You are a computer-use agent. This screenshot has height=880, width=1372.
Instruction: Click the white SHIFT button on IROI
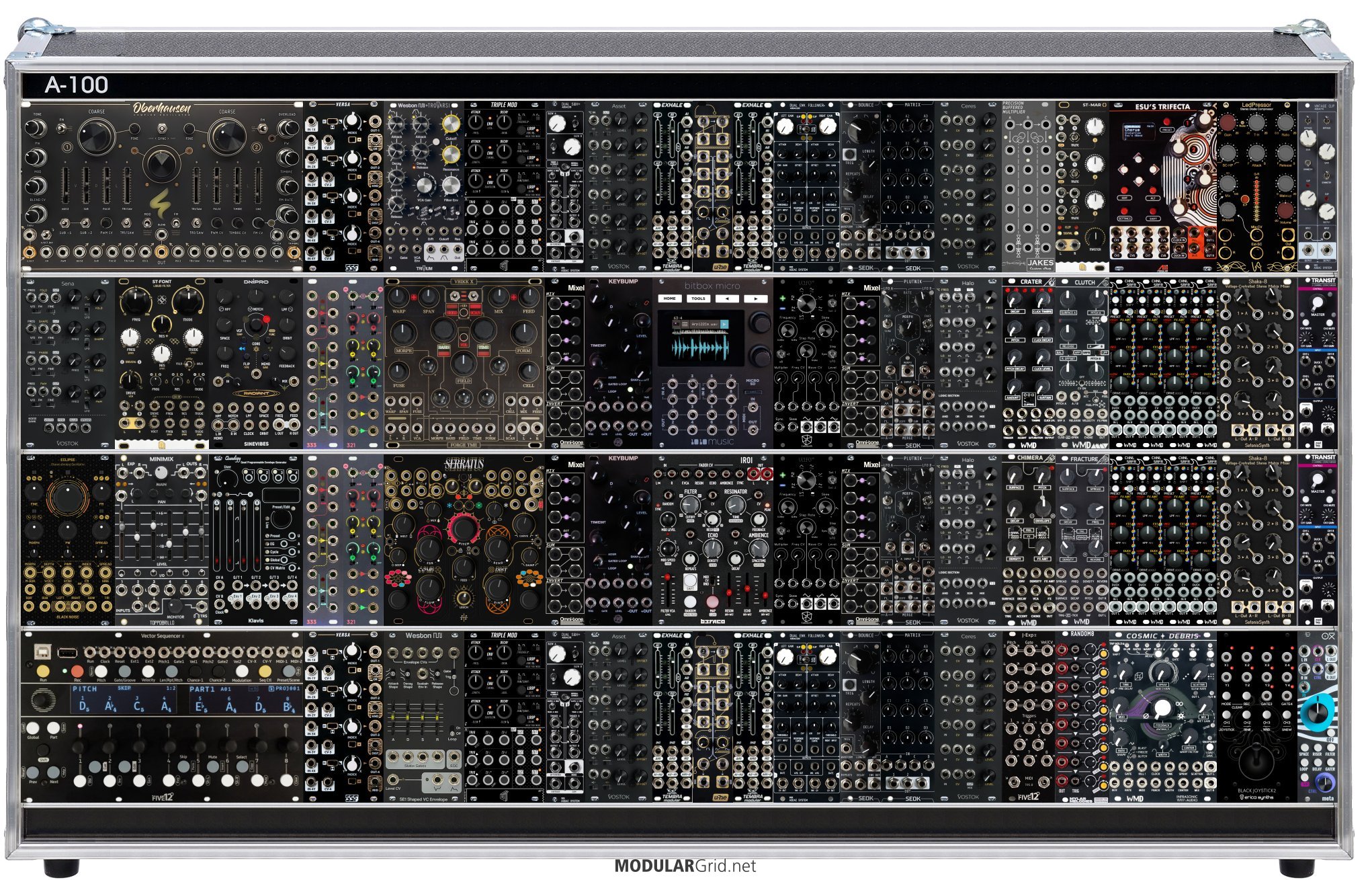click(691, 581)
